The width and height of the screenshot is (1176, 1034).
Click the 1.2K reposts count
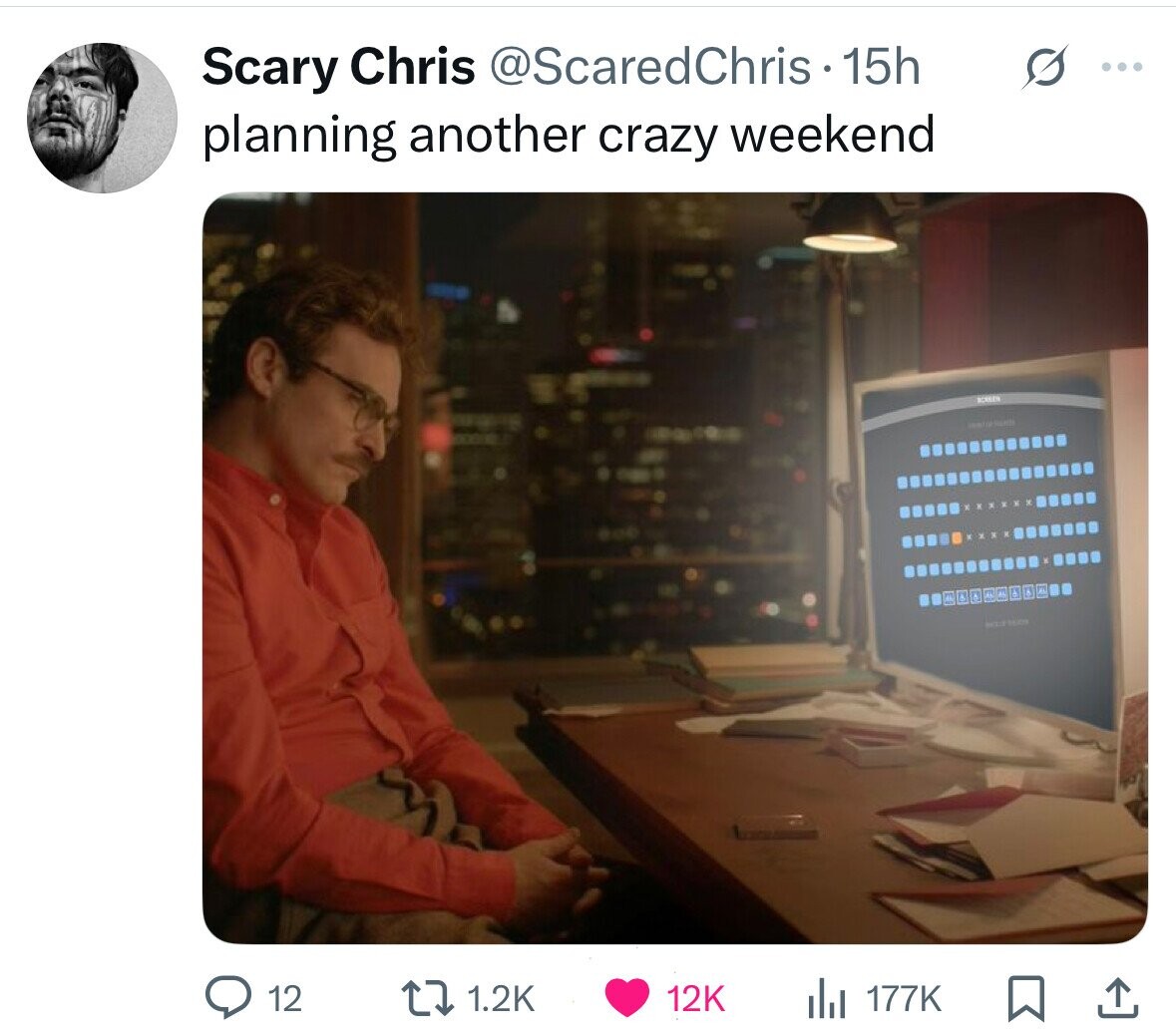click(x=501, y=999)
